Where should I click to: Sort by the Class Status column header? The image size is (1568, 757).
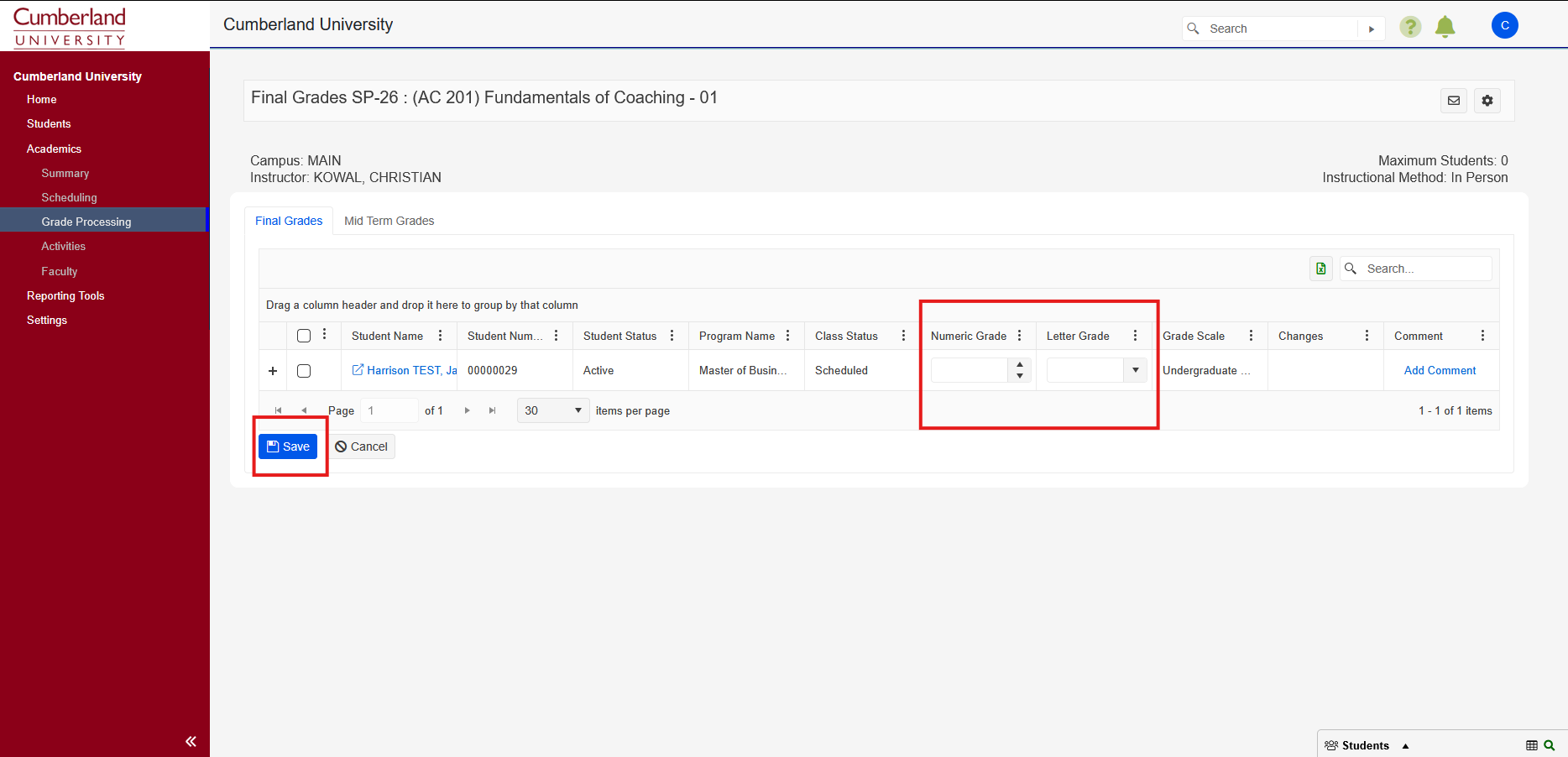[x=846, y=336]
